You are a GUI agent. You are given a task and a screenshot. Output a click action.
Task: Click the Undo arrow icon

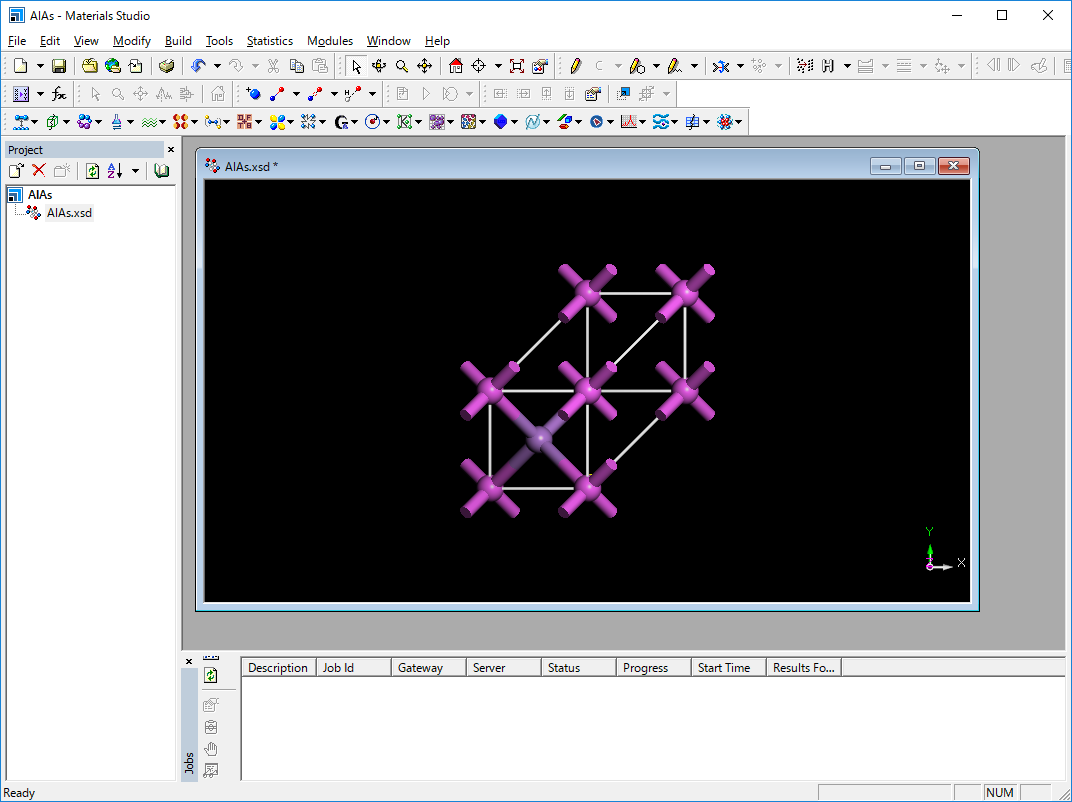(197, 66)
